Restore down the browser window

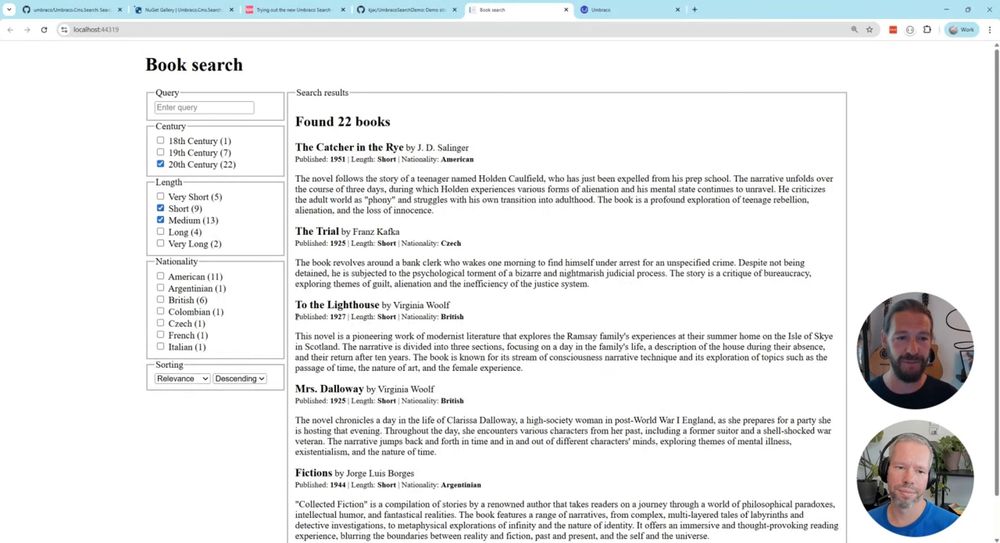(968, 10)
